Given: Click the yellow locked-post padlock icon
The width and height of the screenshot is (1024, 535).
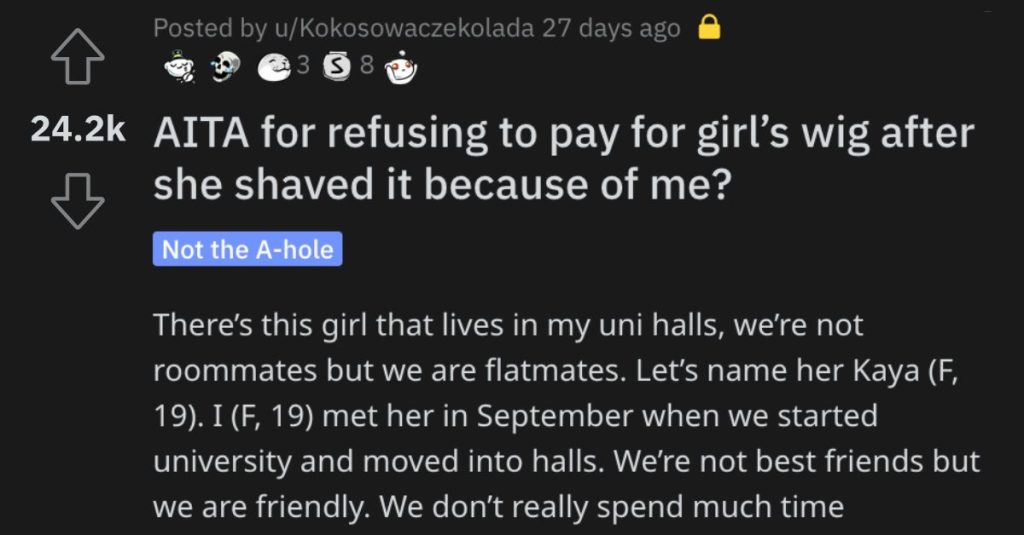Looking at the screenshot, I should click(x=709, y=28).
